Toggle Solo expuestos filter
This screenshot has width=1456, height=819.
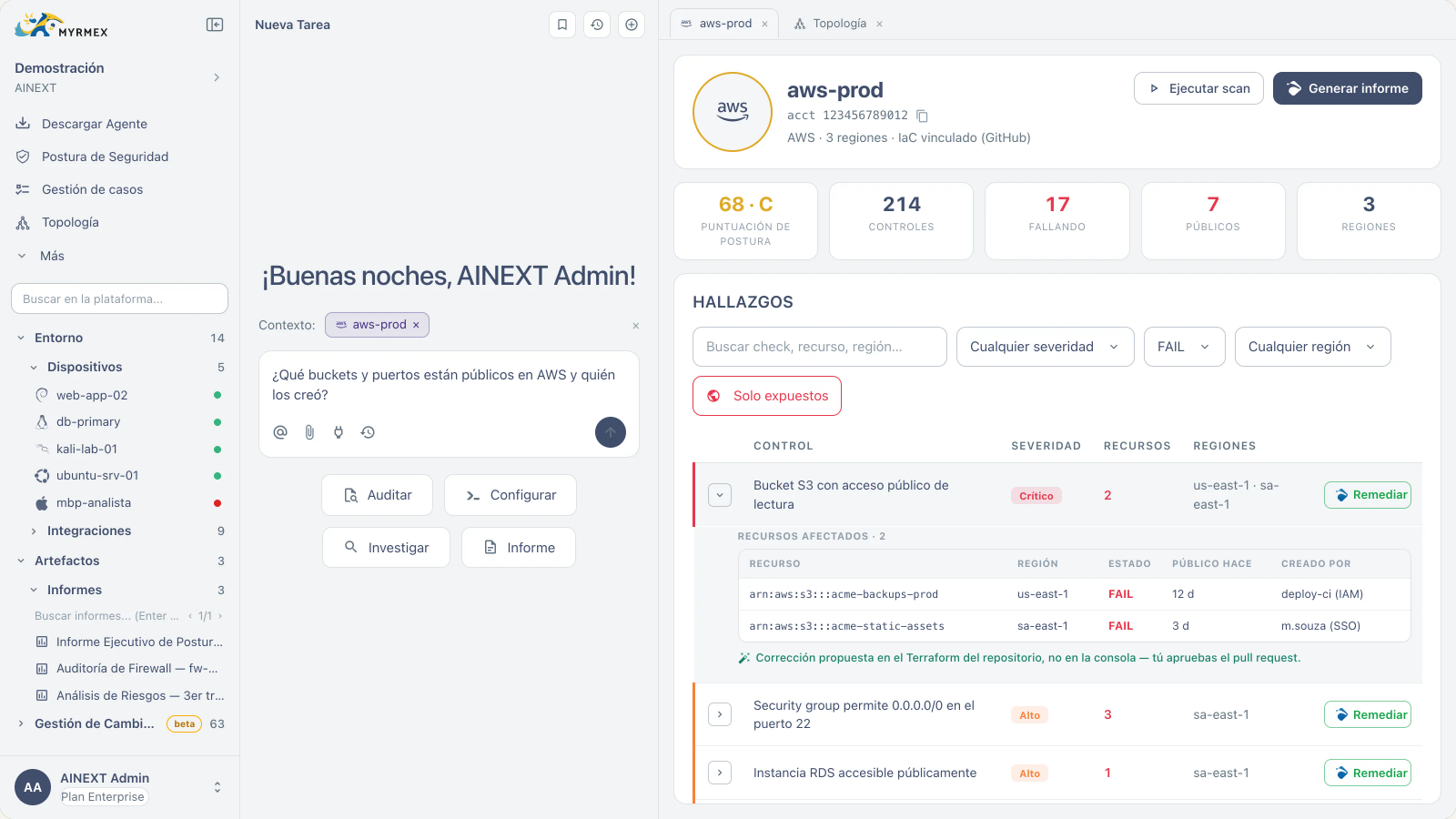[767, 396]
